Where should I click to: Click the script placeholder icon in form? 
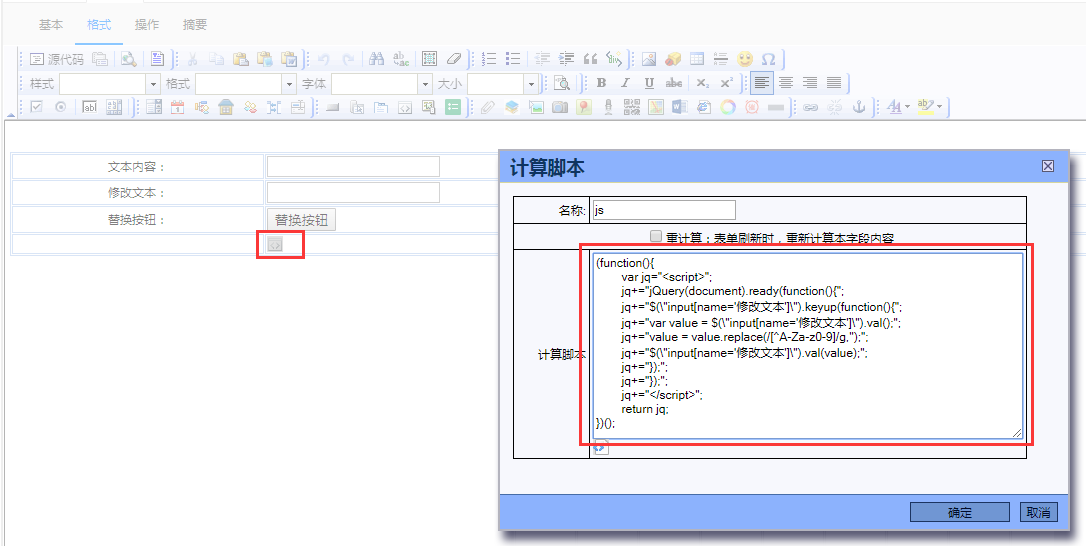[275, 245]
